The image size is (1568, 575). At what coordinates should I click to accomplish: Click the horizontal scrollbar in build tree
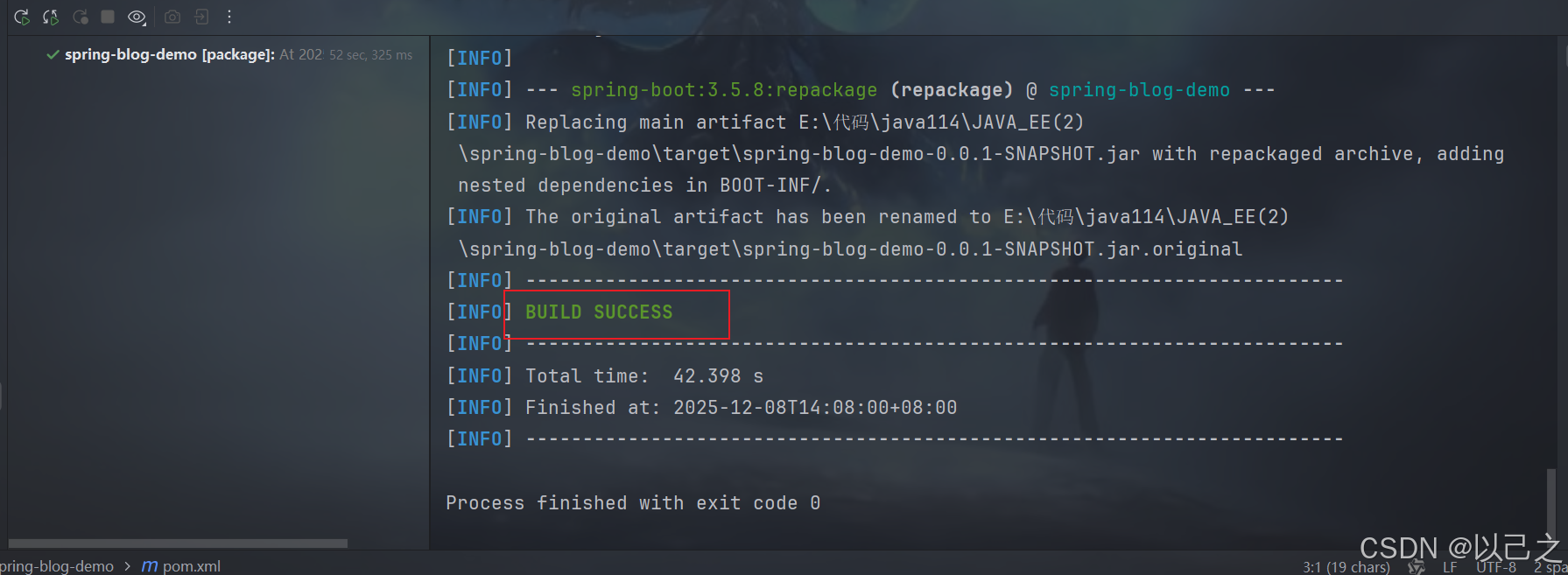click(178, 543)
